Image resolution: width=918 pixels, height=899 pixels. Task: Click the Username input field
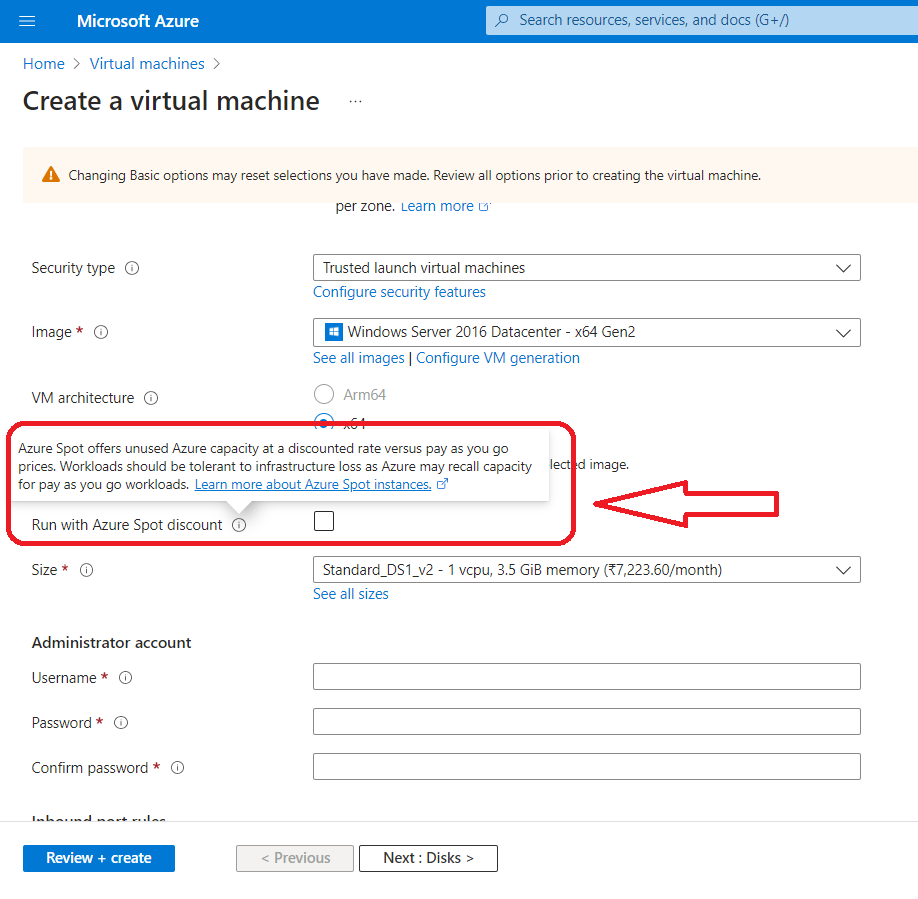coord(586,677)
